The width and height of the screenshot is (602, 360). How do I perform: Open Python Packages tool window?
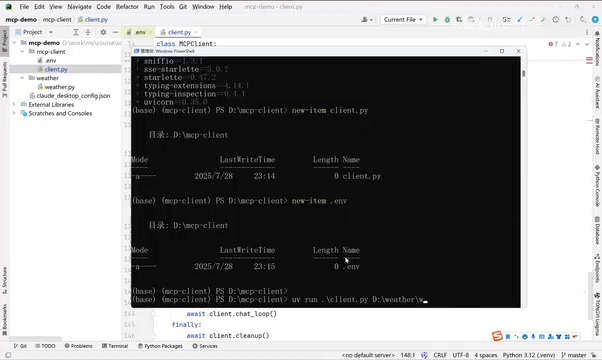coord(160,346)
